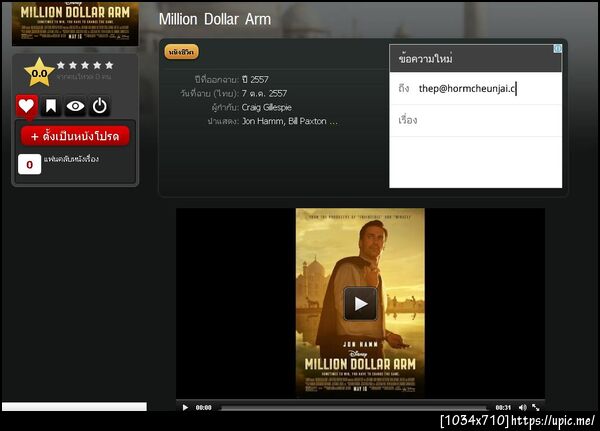Click the message body area
The image size is (600, 431).
(x=476, y=162)
